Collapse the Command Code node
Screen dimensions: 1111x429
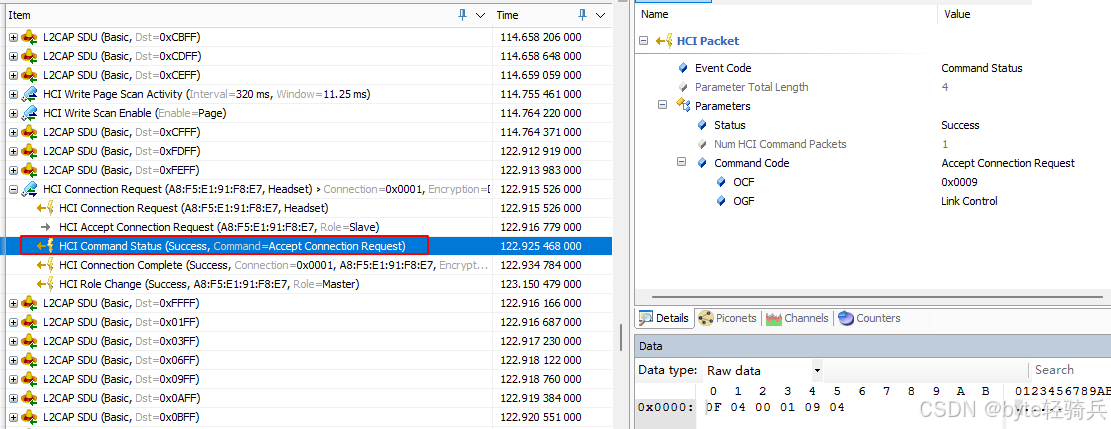682,162
